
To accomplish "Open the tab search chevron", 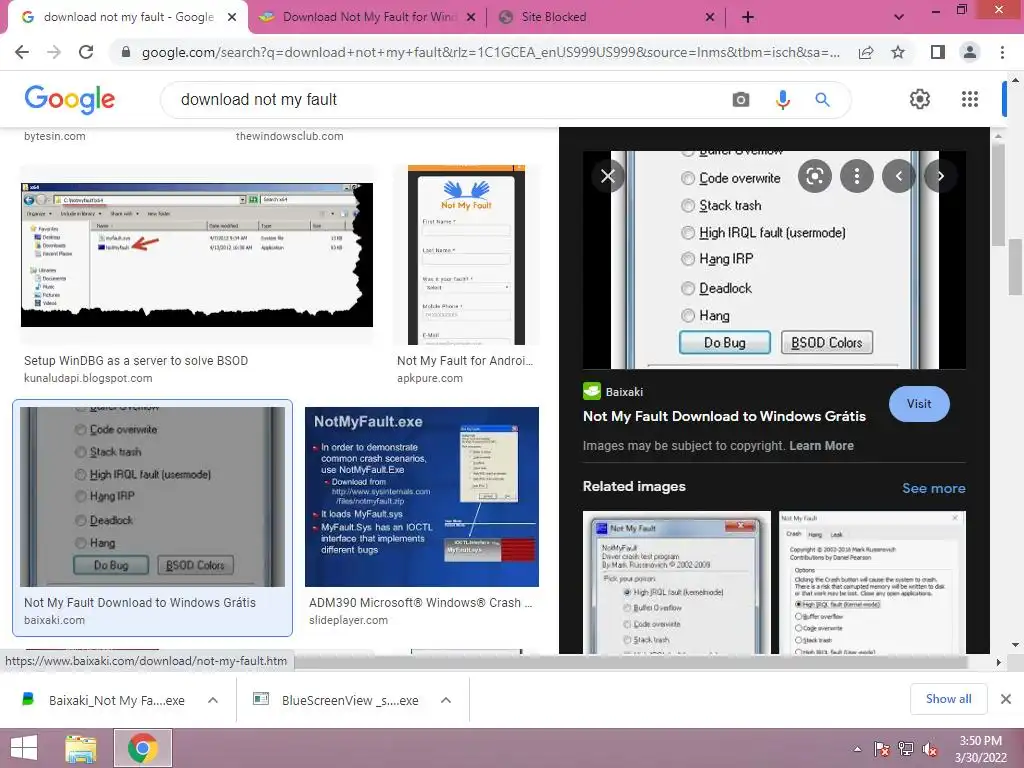I will (x=899, y=17).
